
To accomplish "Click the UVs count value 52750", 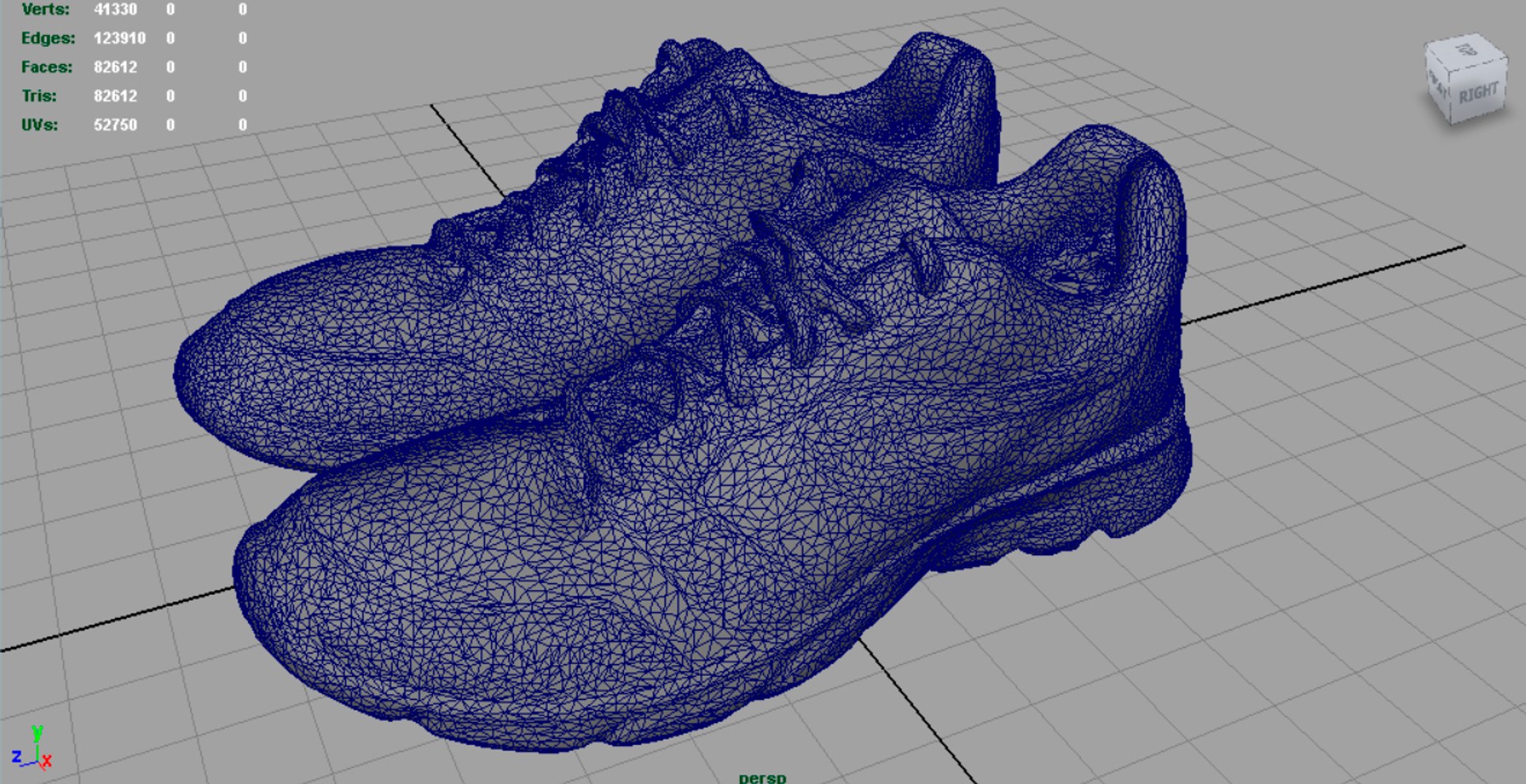I will point(115,125).
